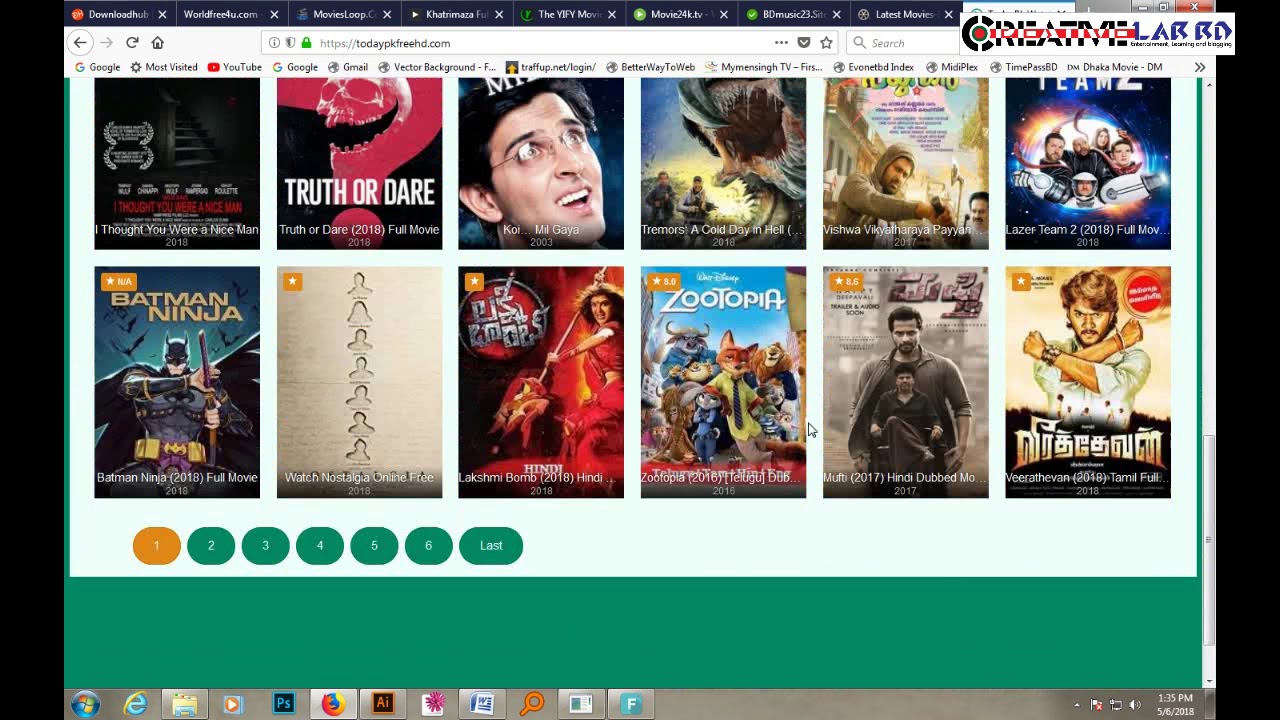The height and width of the screenshot is (720, 1280).
Task: Click the N/A rating badge on Batman Ninja
Action: [x=118, y=281]
